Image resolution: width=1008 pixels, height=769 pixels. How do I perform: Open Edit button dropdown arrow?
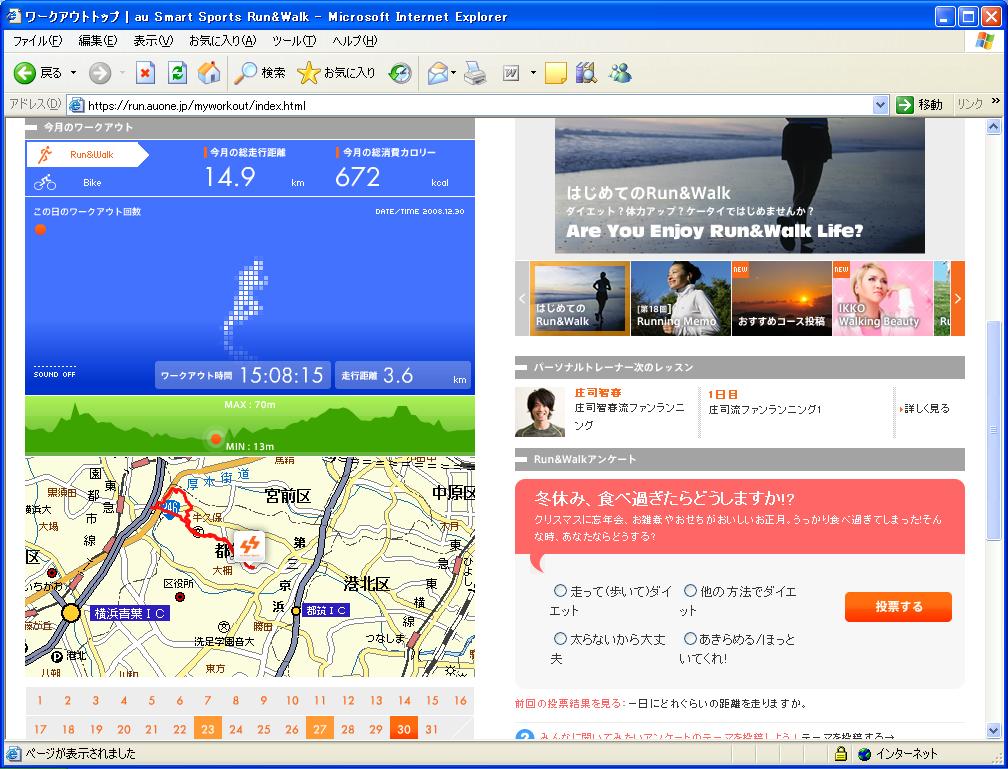533,73
